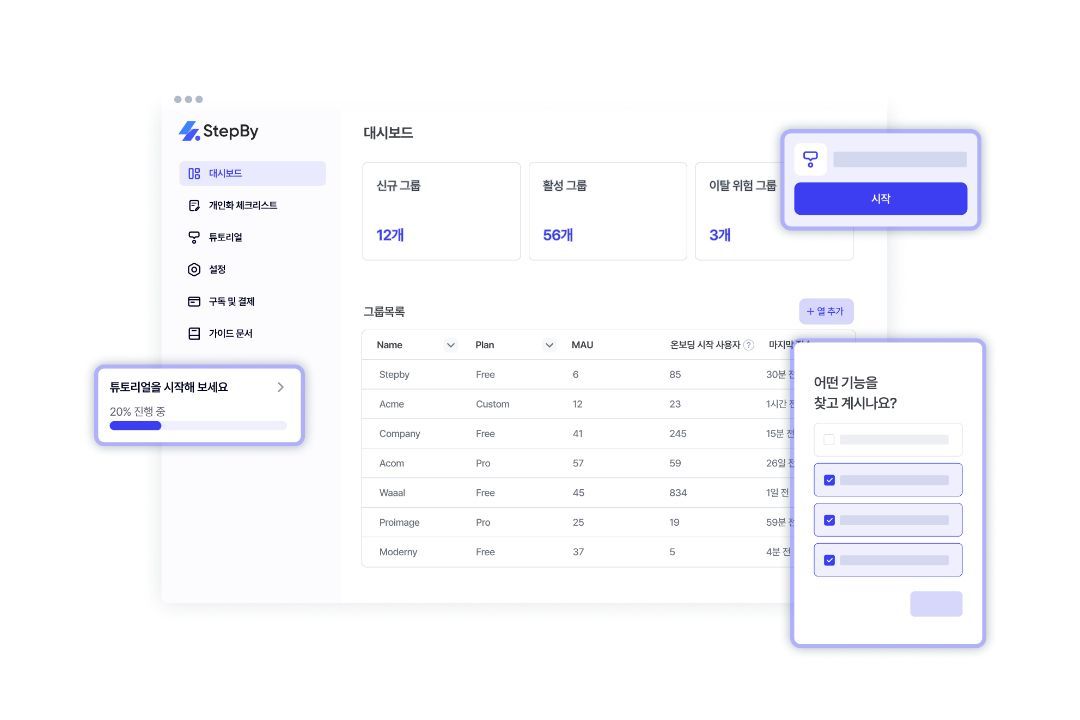
Task: Uncheck the last survey checkbox
Action: click(829, 560)
